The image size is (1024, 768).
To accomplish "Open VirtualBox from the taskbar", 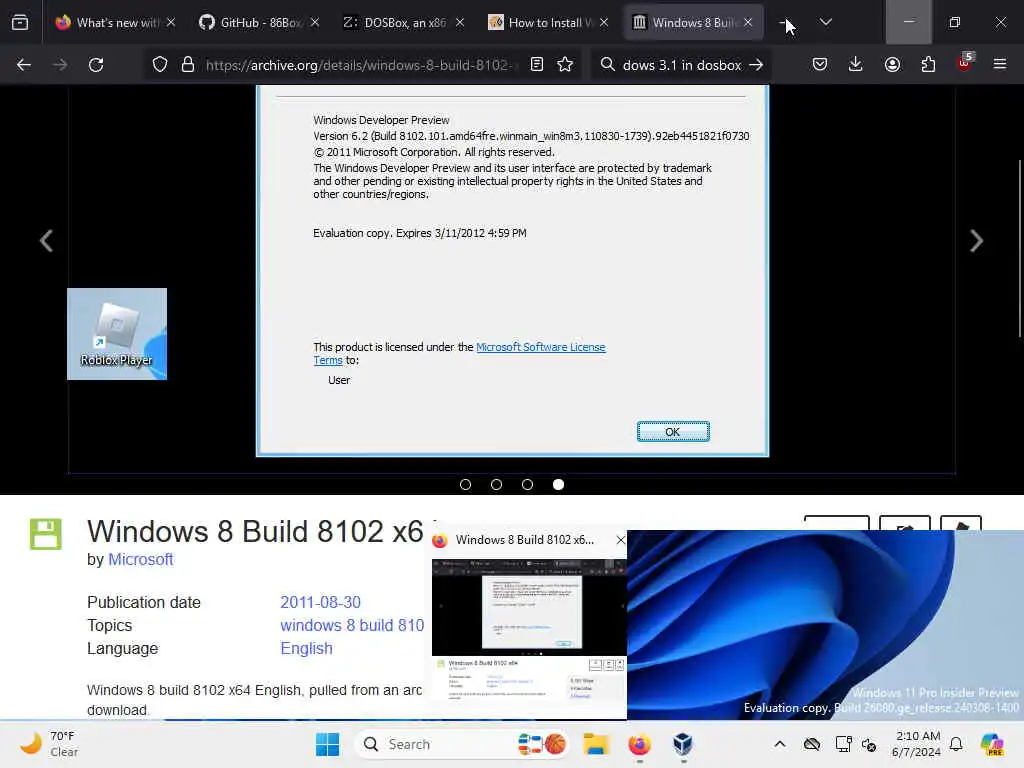I will point(682,744).
